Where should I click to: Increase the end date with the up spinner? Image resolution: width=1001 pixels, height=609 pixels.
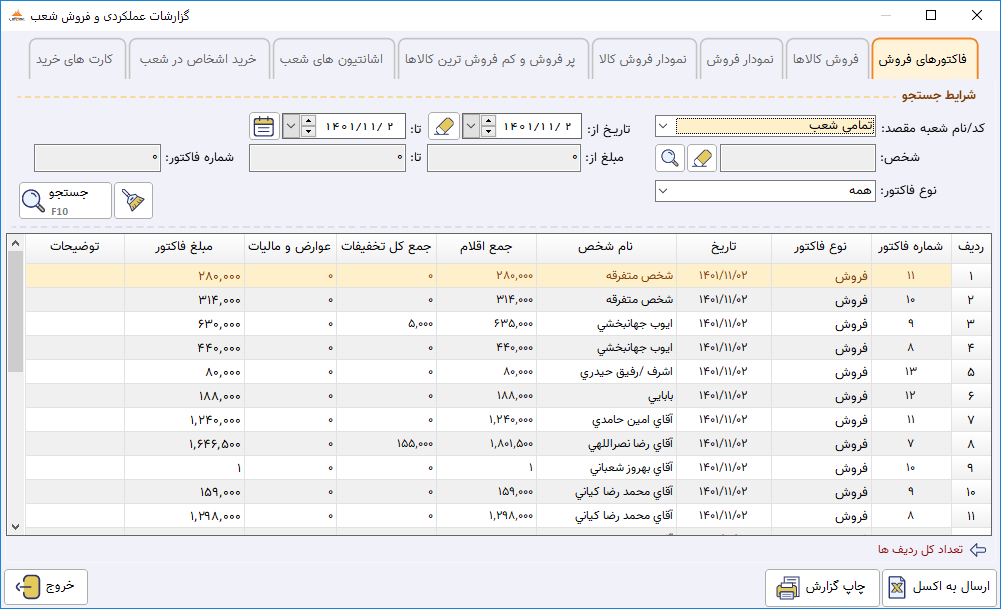308,121
